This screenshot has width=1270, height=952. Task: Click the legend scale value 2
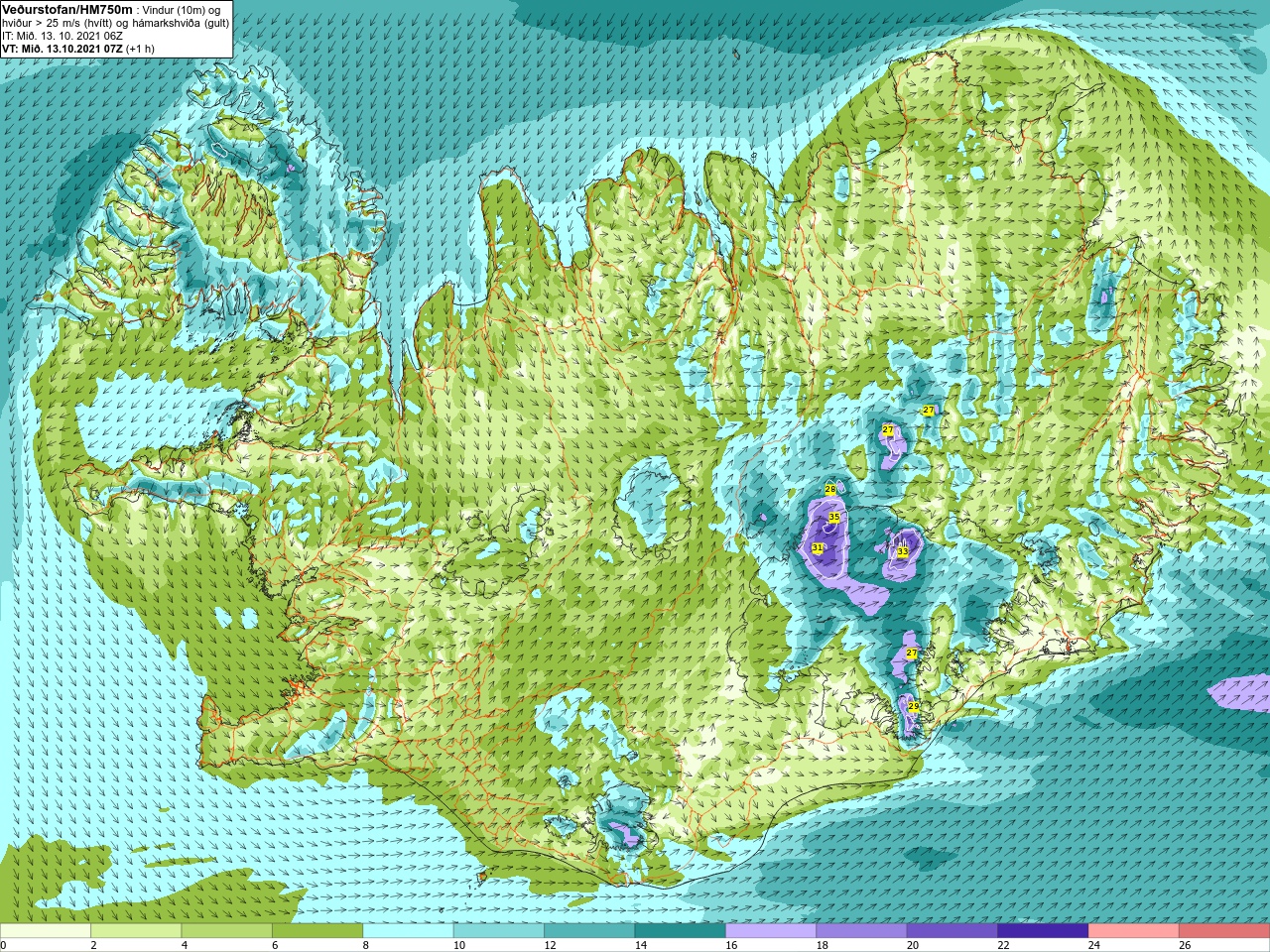pos(93,946)
